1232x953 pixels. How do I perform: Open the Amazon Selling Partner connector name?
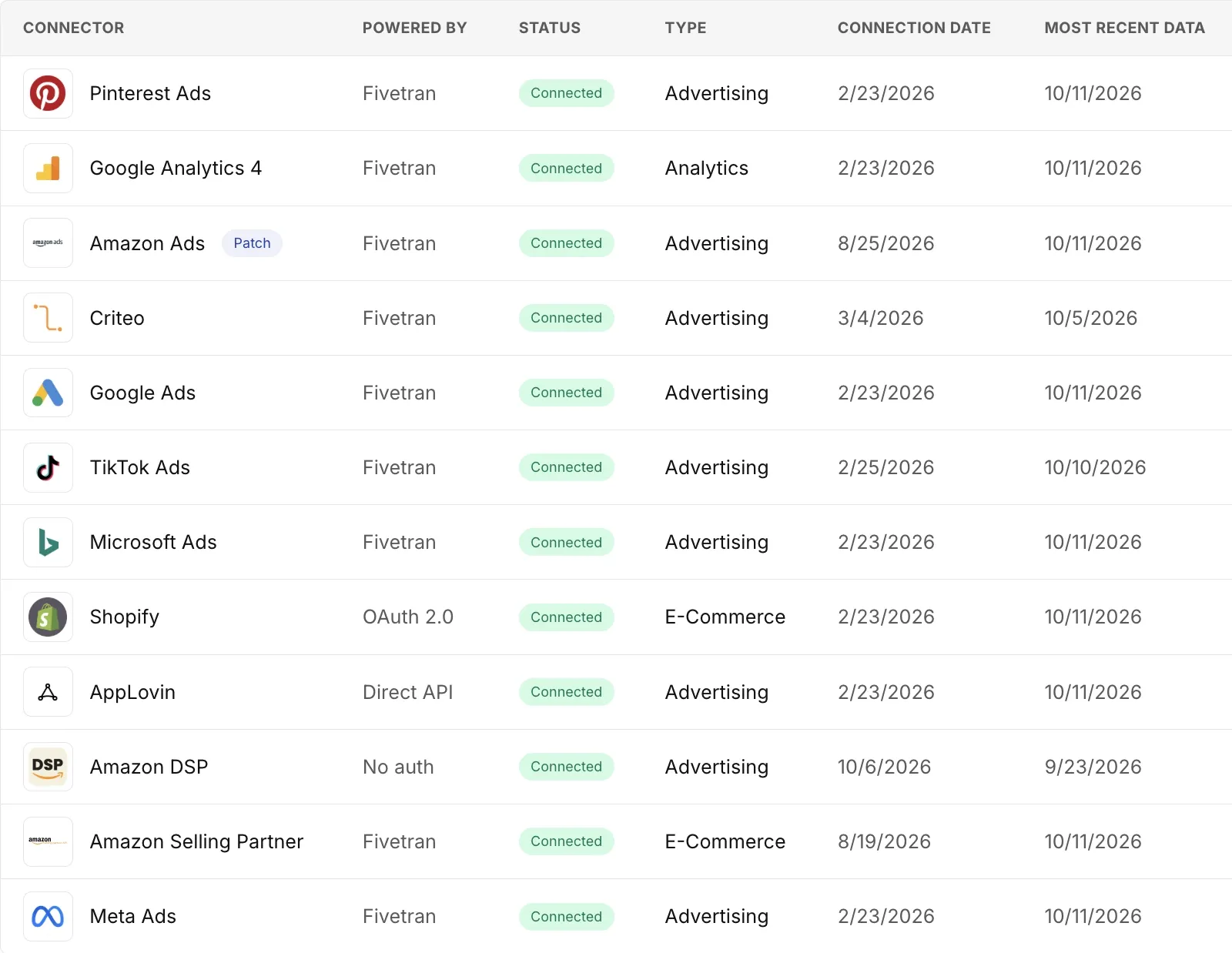click(x=196, y=841)
